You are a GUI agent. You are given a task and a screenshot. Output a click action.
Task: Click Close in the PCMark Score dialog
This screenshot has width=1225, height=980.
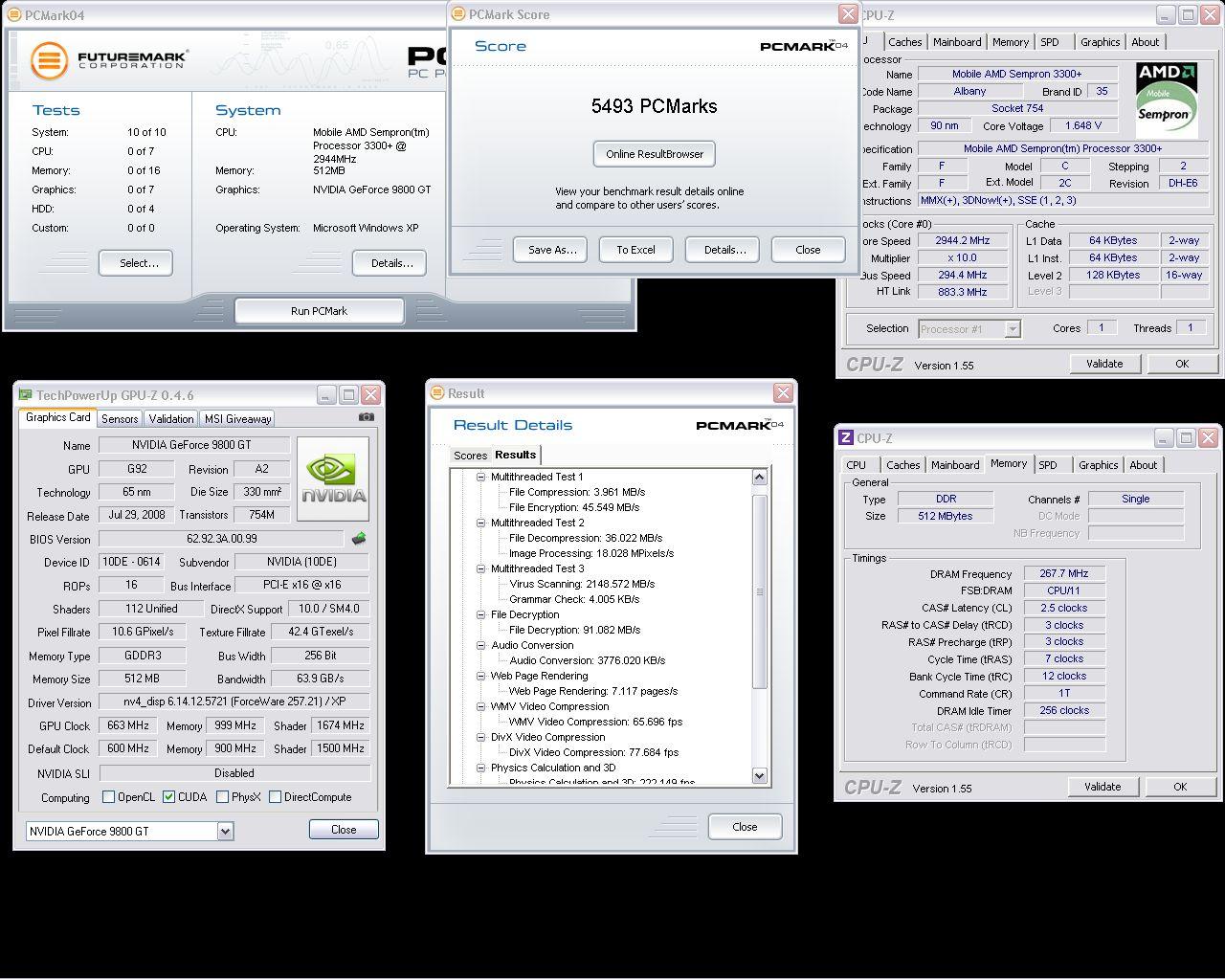(x=808, y=250)
